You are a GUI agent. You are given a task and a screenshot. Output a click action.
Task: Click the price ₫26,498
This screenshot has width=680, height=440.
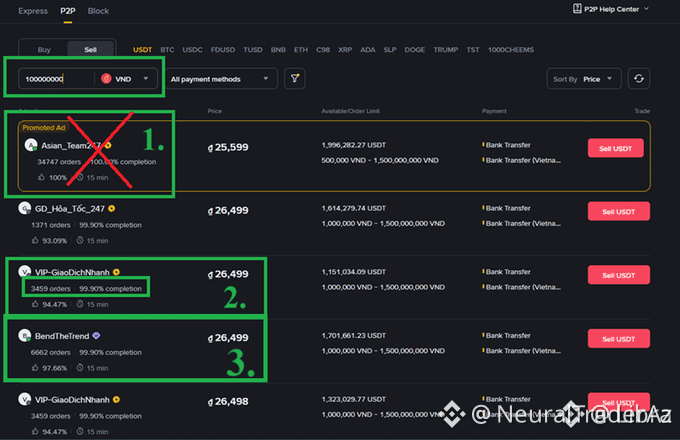point(228,401)
